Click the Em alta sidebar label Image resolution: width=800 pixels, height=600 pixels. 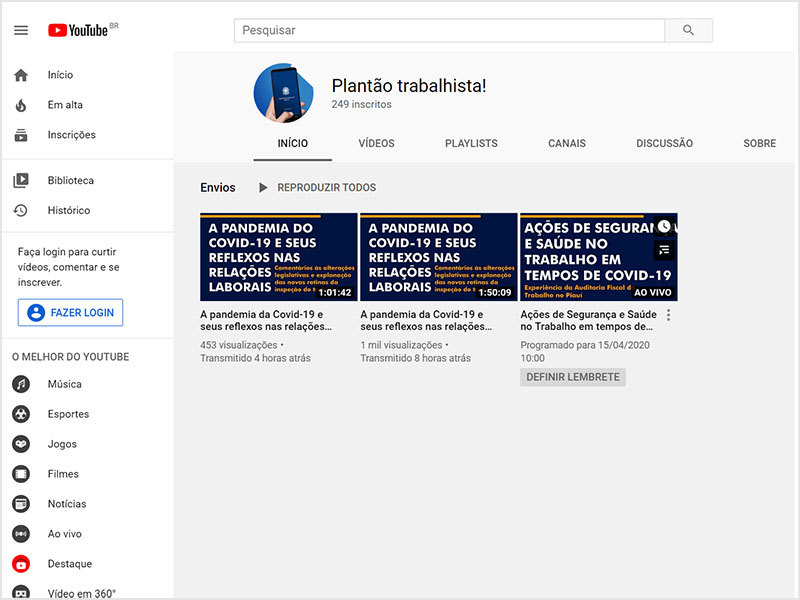click(x=65, y=105)
